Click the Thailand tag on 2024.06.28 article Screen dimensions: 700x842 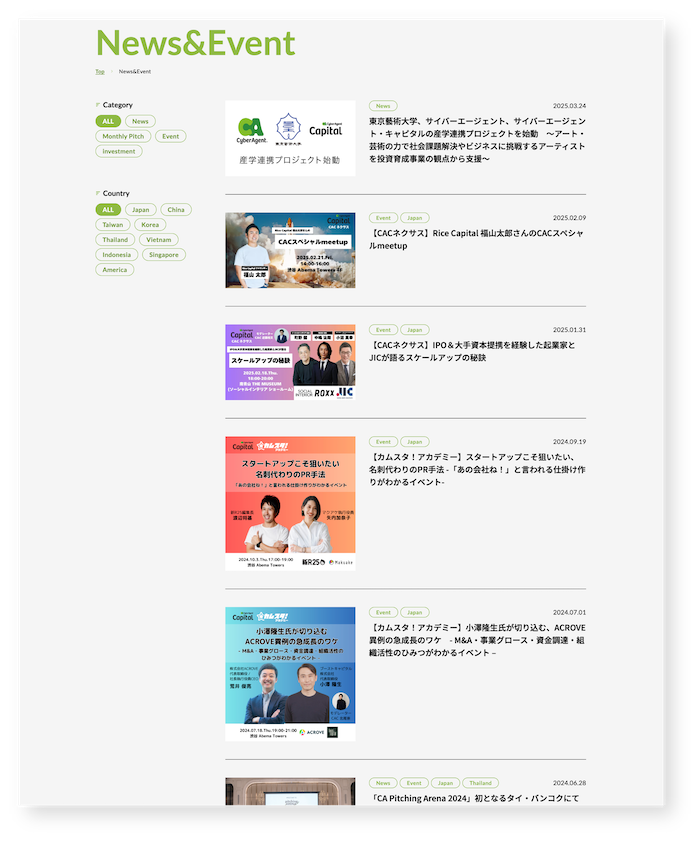coord(480,783)
